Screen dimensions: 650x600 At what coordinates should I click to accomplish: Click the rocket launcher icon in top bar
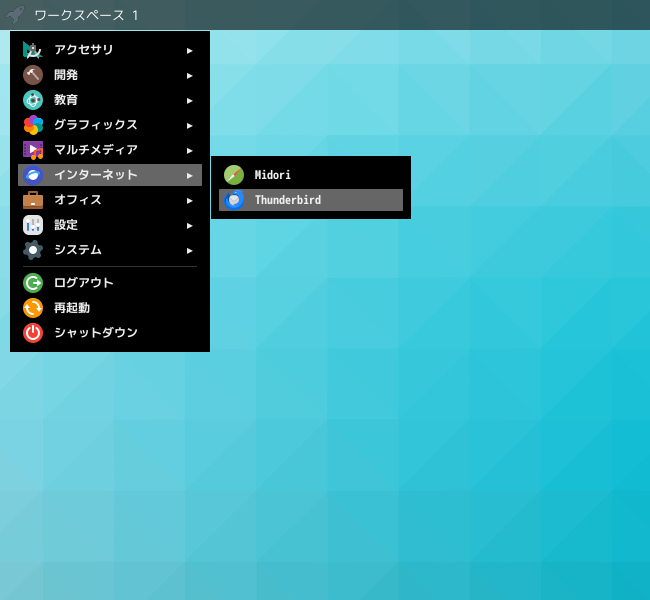click(x=15, y=15)
